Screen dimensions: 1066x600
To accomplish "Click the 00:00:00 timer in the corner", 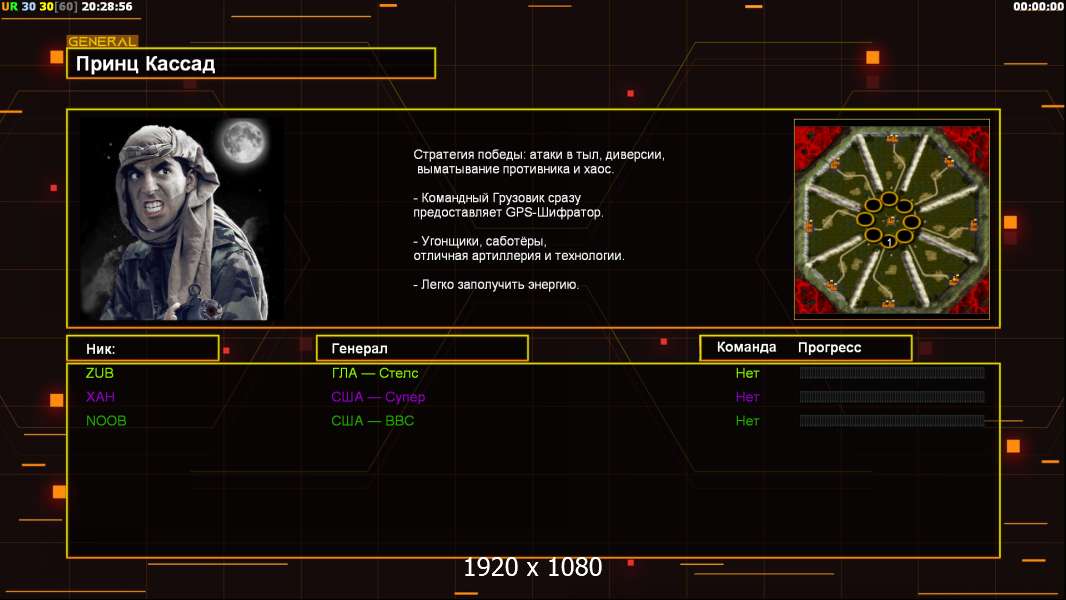I will coord(1037,6).
